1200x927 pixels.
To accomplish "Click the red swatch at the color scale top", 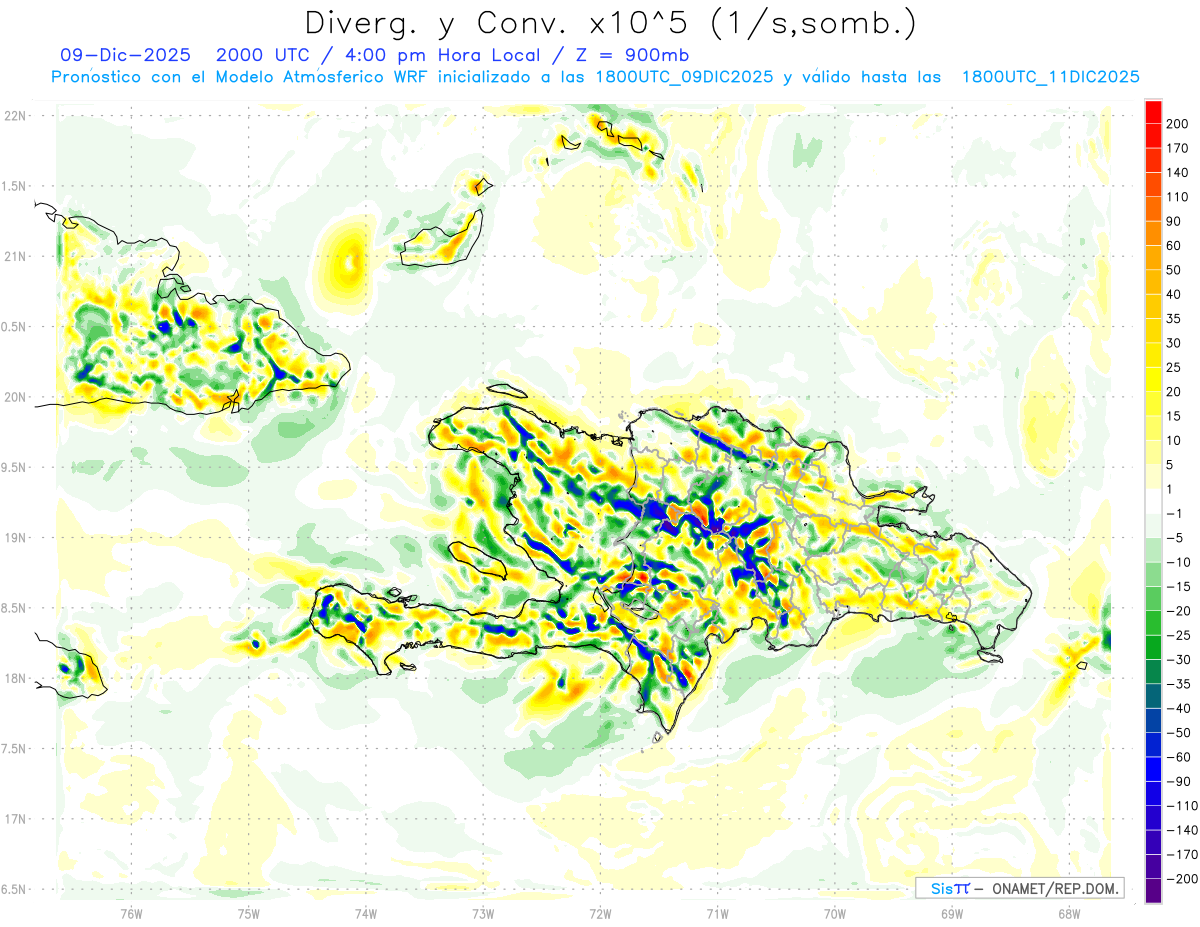I will point(1153,111).
